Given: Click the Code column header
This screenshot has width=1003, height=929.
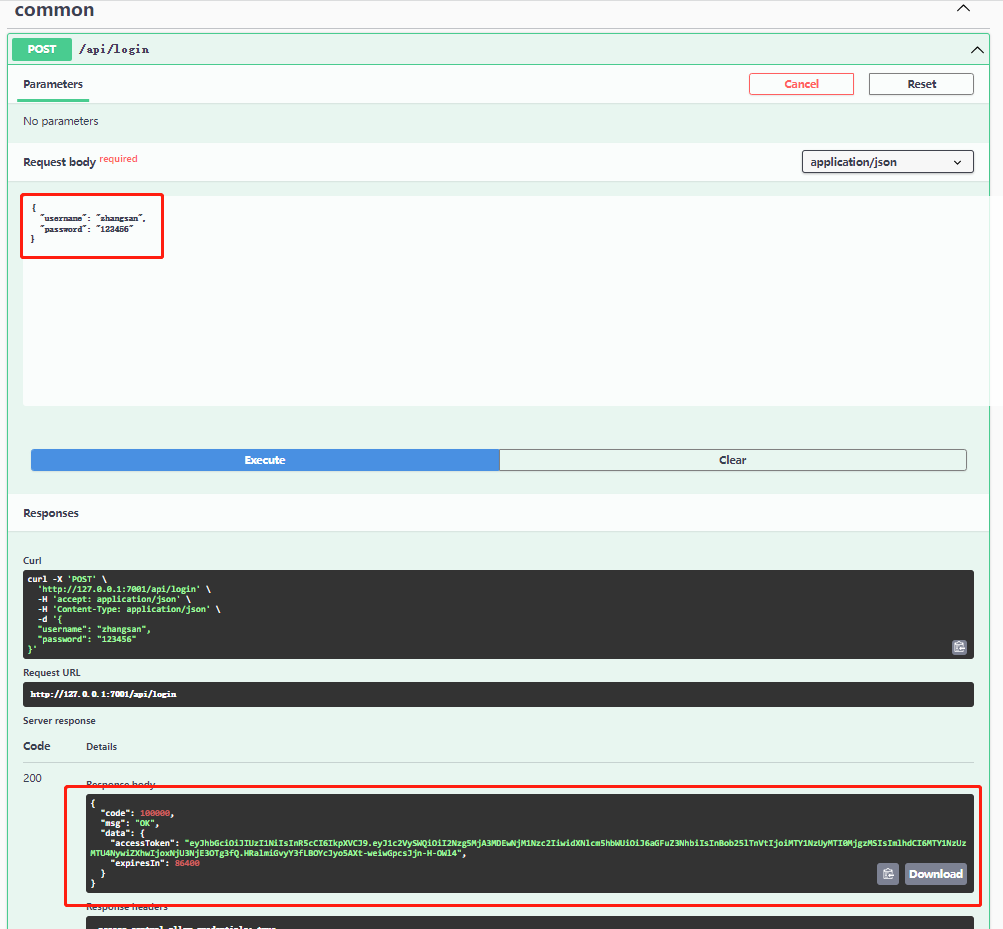Looking at the screenshot, I should point(36,746).
